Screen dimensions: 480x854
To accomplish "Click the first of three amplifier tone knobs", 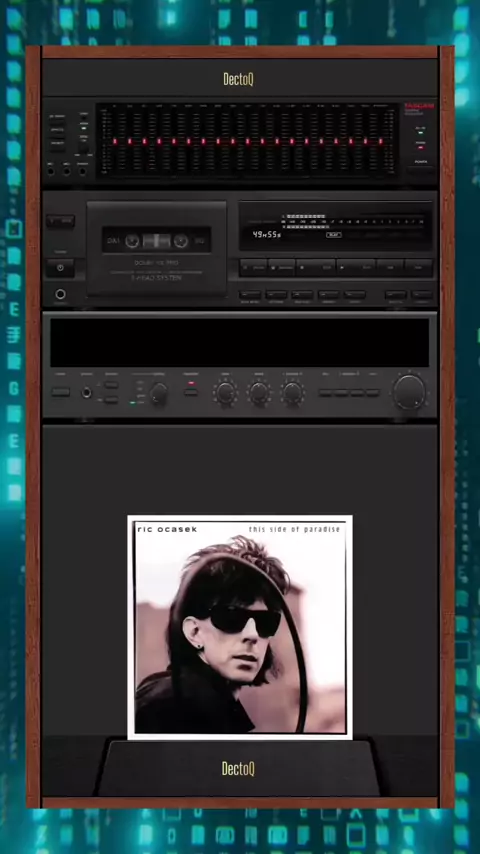I will pos(225,393).
